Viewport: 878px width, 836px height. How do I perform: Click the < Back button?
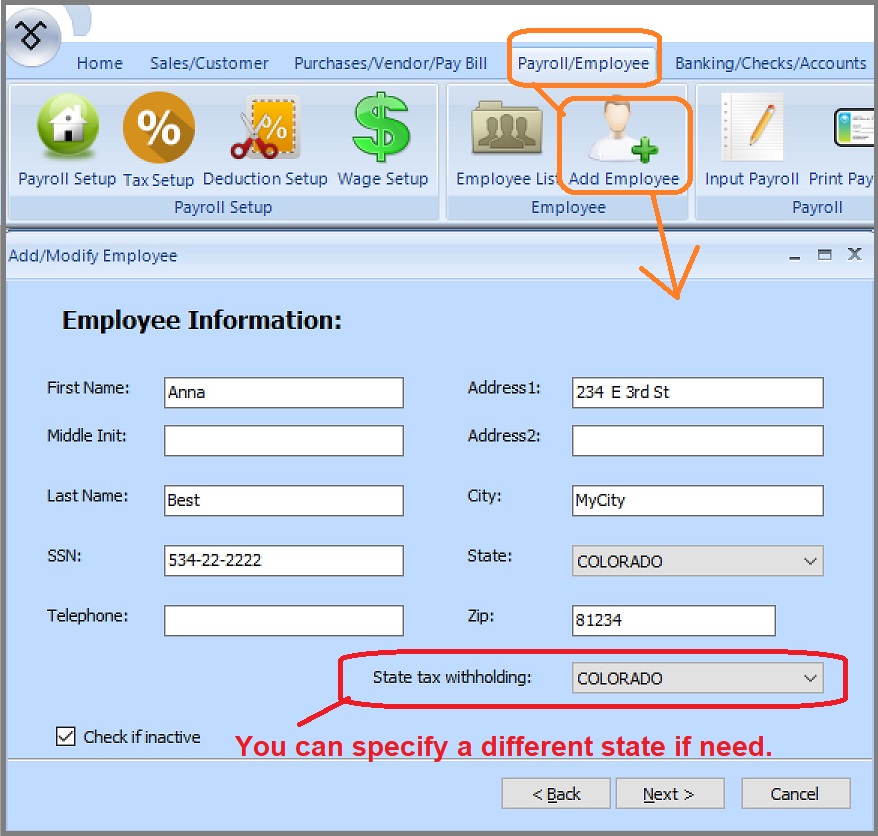tap(555, 794)
